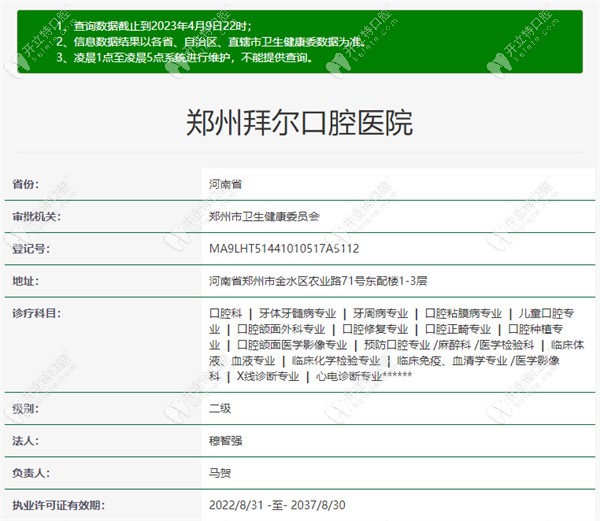Click the legal person name 穆智强
Viewport: 600px width, 521px height.
coord(225,441)
